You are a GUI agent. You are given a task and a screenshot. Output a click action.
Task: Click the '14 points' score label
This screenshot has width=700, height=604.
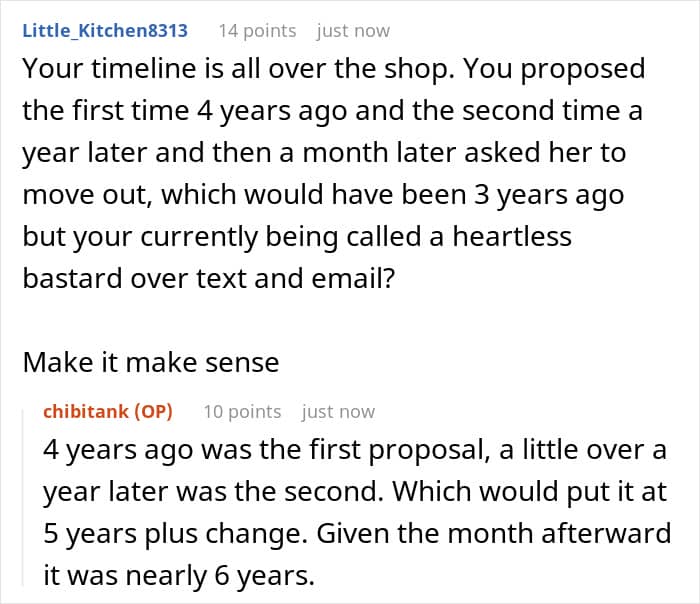point(257,31)
